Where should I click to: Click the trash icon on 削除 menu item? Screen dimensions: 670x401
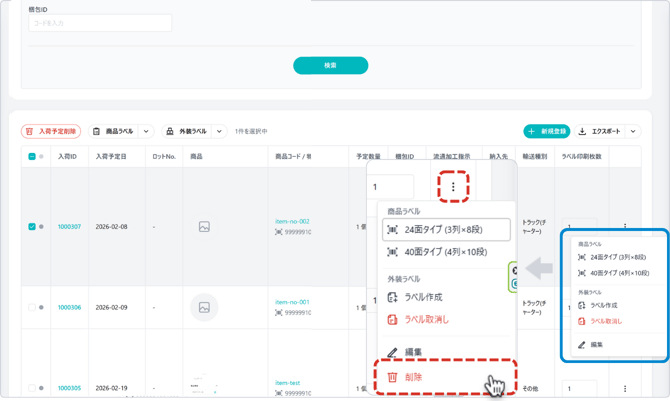393,378
